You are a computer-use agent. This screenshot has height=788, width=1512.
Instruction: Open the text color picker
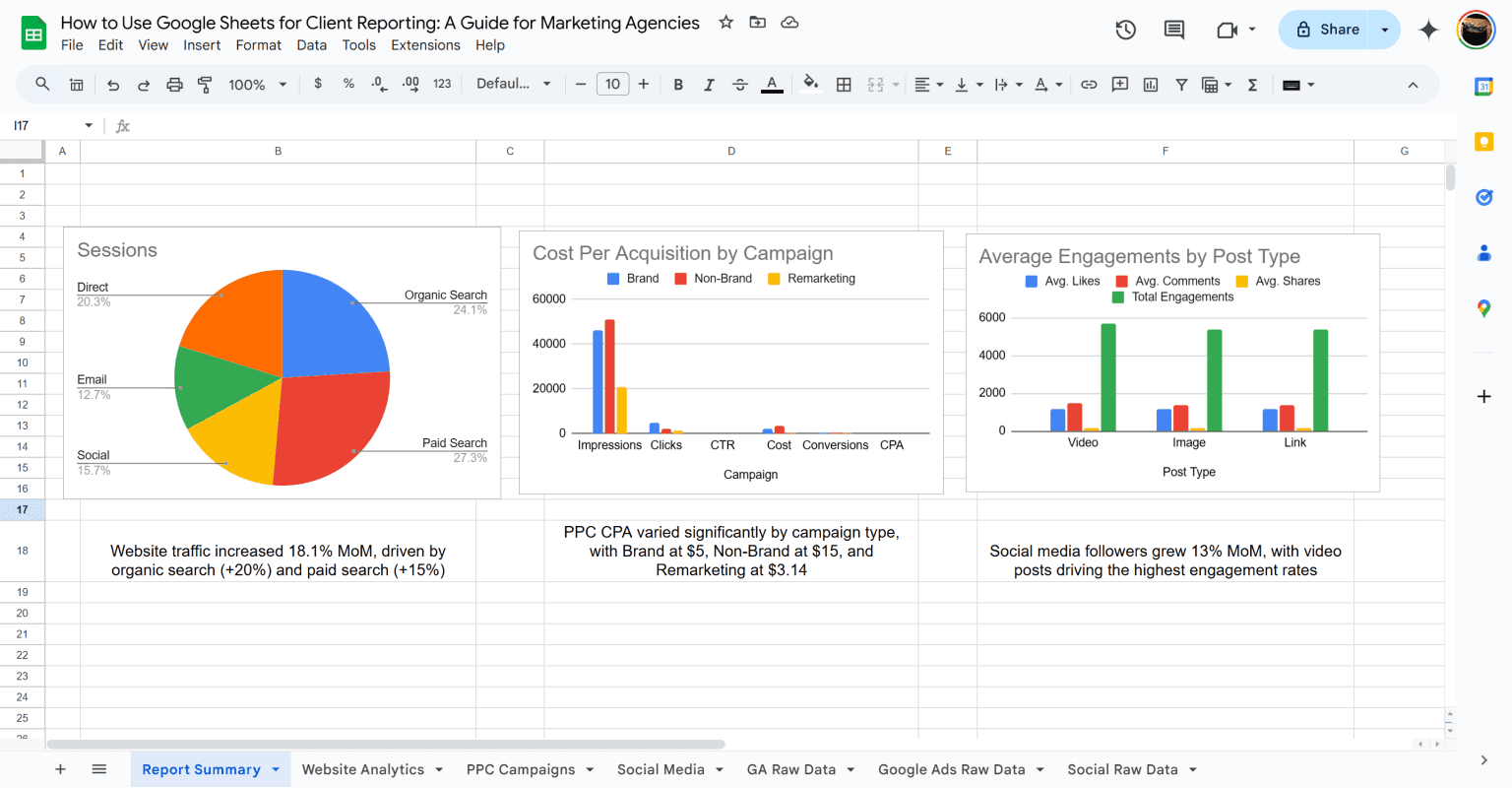tap(772, 84)
